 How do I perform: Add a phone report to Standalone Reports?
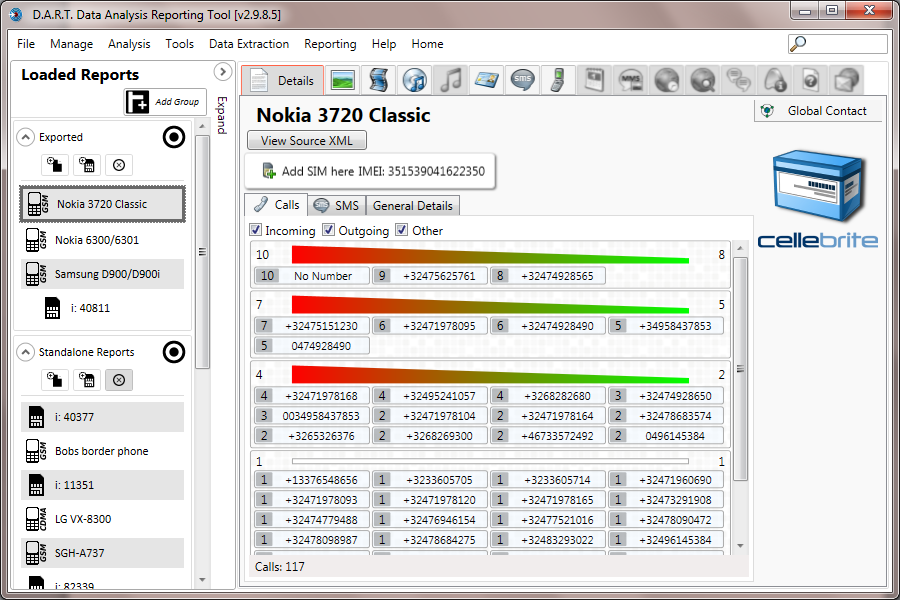[x=55, y=380]
